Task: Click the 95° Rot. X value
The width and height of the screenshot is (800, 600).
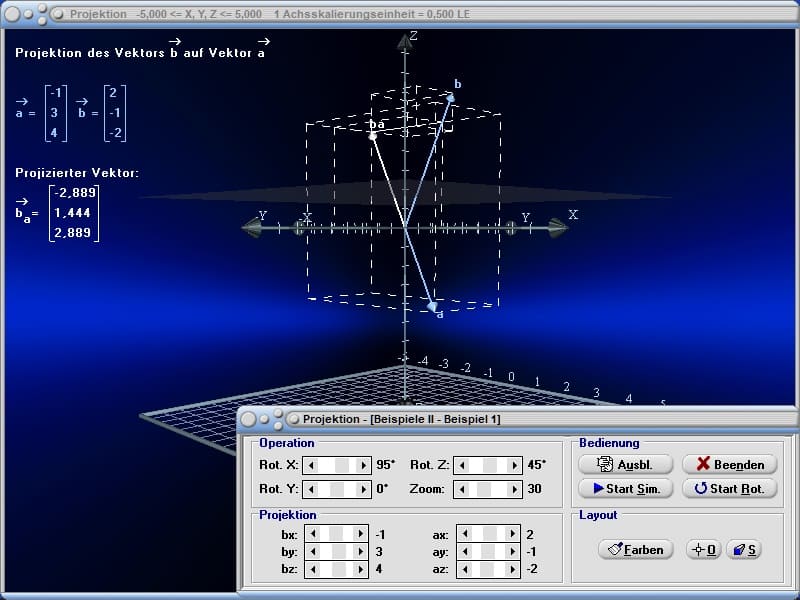Action: tap(386, 465)
